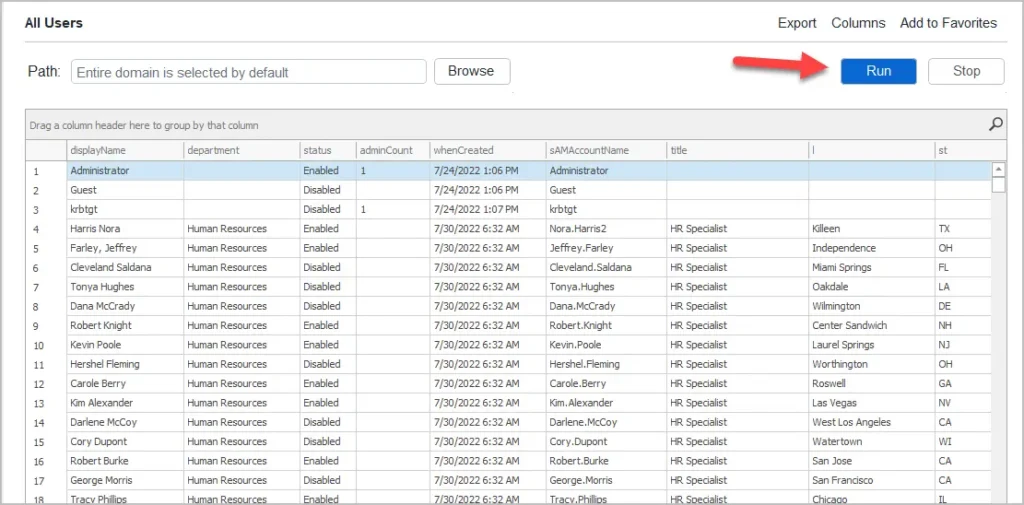Click the Laurel Springs city cell
Screen dimensions: 1024x505
point(872,344)
